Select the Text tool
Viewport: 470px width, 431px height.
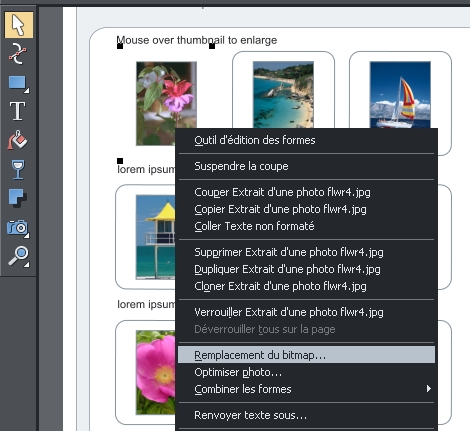(x=17, y=111)
